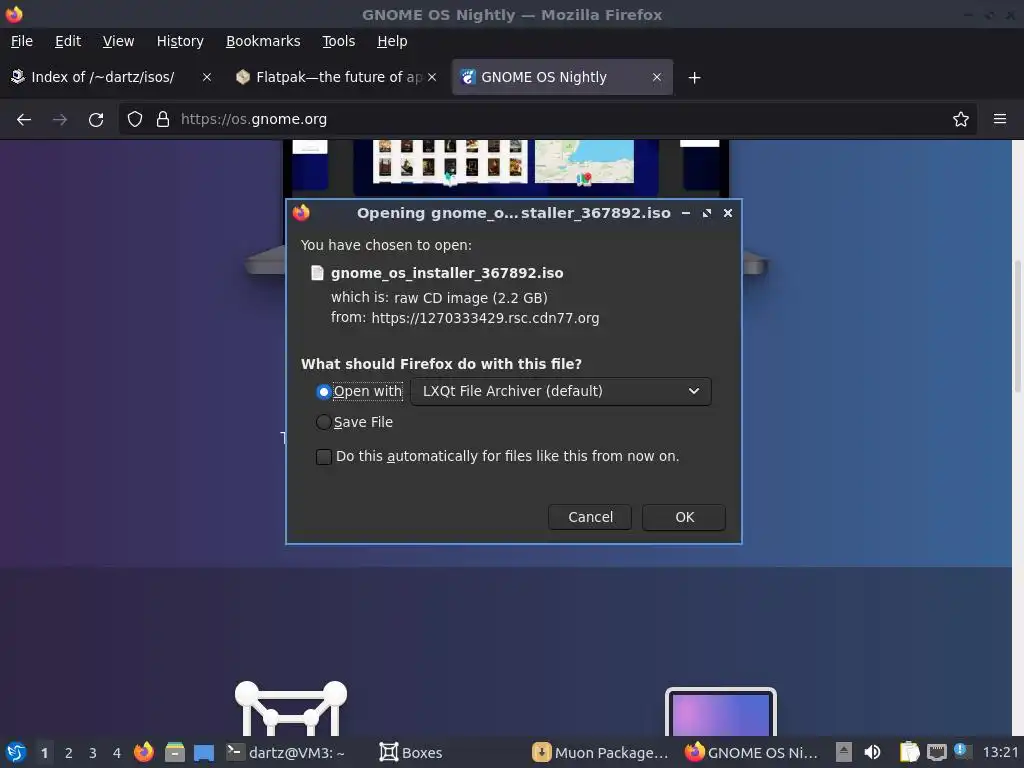Open the Bookmarks menu
Viewport: 1024px width, 768px height.
click(x=263, y=41)
